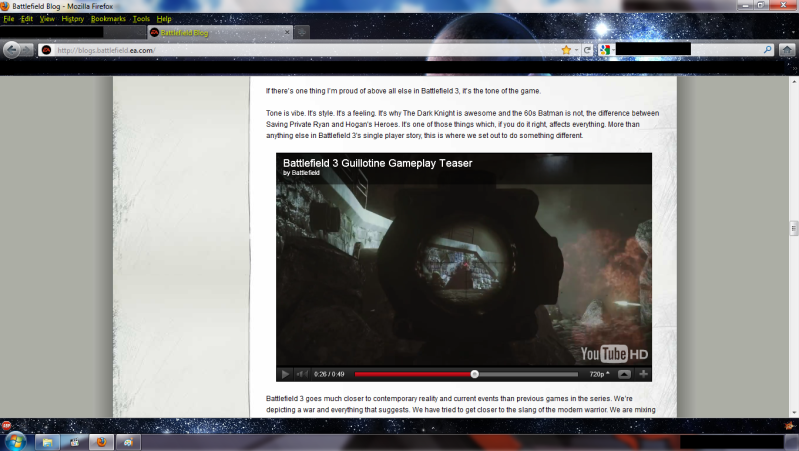Viewport: 799px width, 451px height.
Task: Mute the YouTube video volume
Action: click(302, 374)
